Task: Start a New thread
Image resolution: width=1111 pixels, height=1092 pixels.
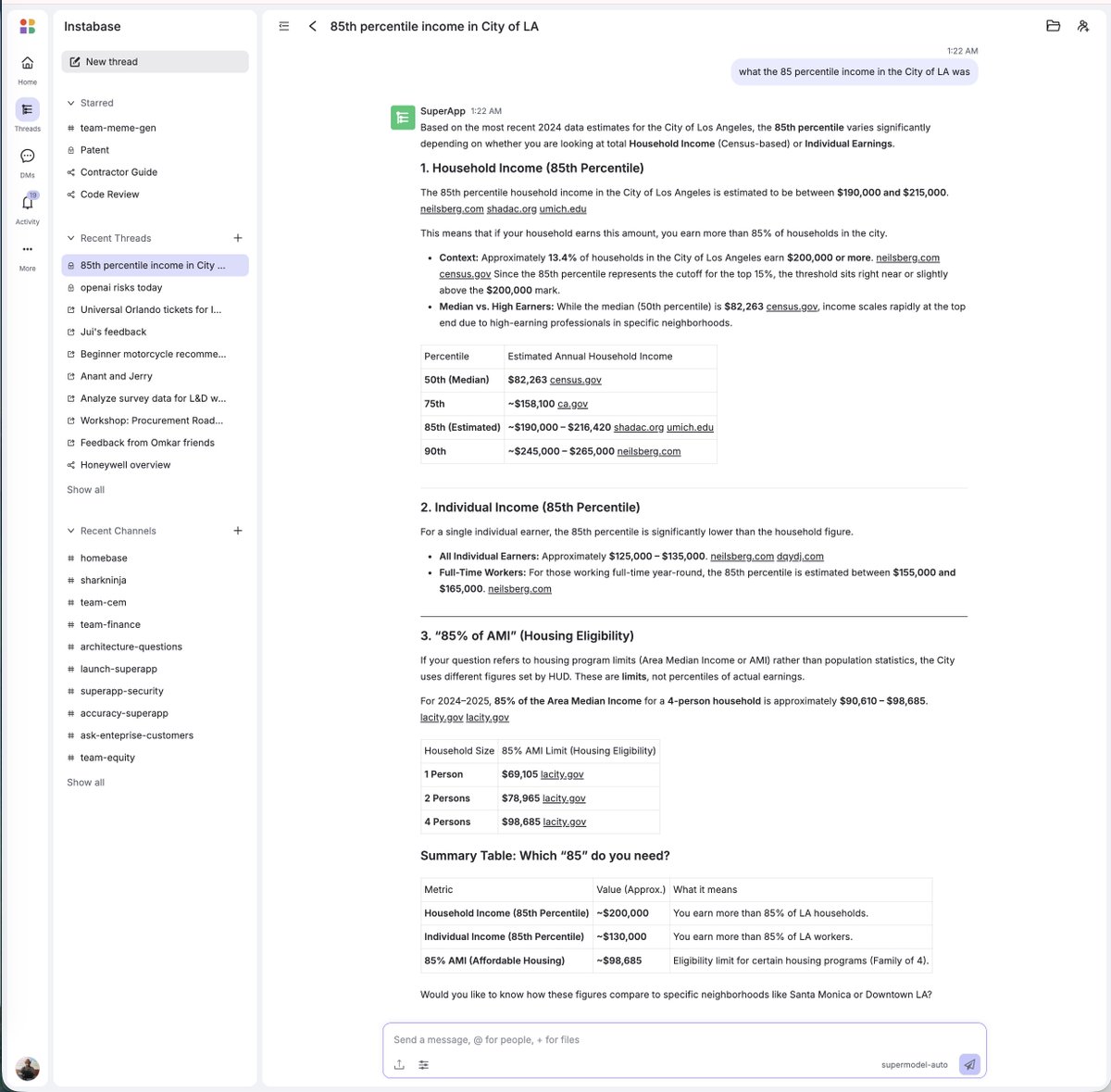Action: point(156,61)
